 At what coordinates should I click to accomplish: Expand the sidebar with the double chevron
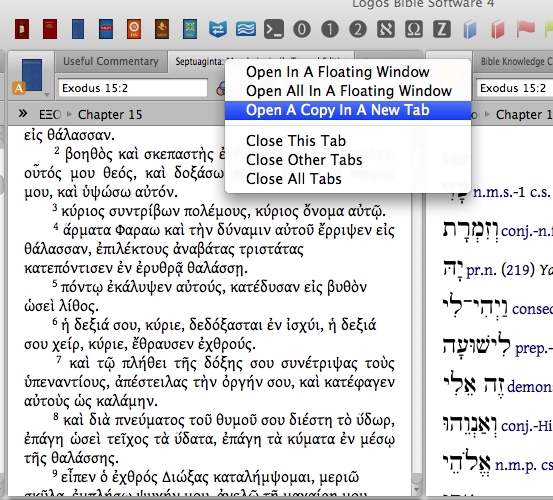(23, 114)
